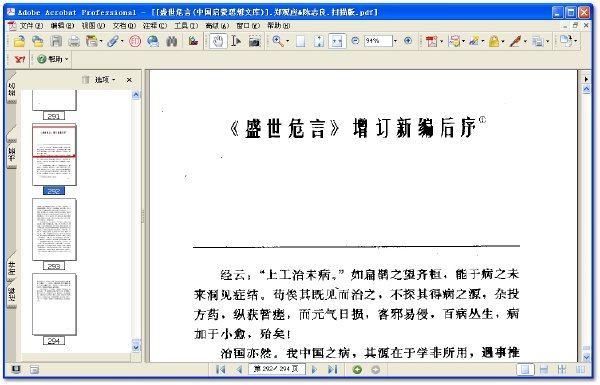Click the page number field 292 / 294
Screen dimensions: 600x385
coord(276,369)
